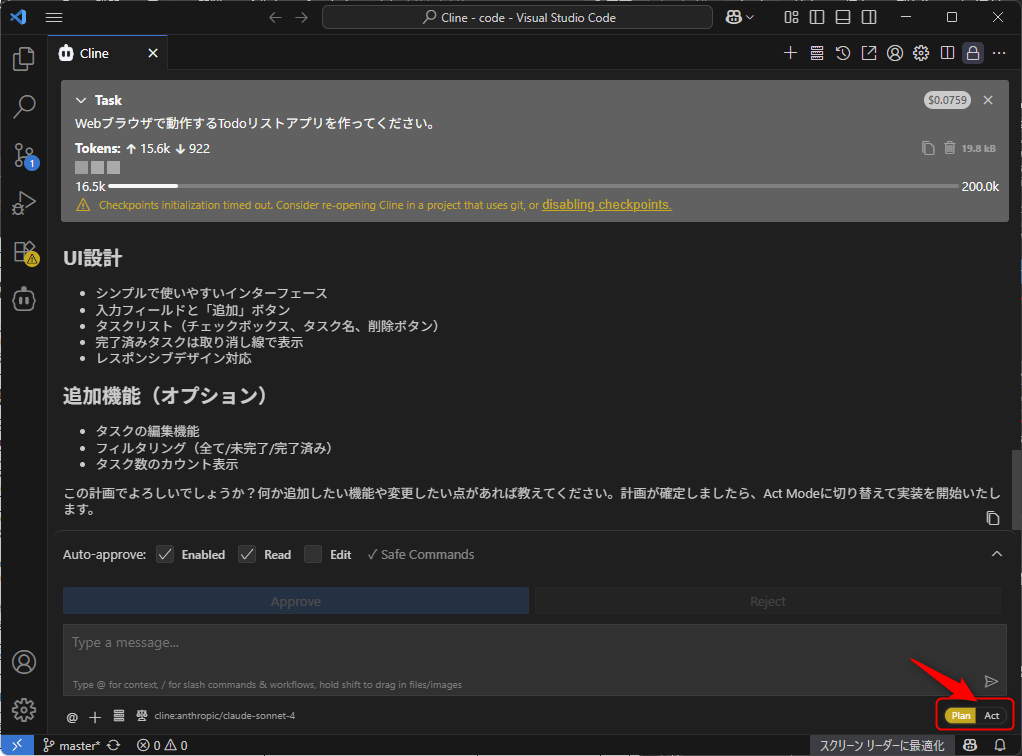Click the send message arrow icon

click(991, 681)
